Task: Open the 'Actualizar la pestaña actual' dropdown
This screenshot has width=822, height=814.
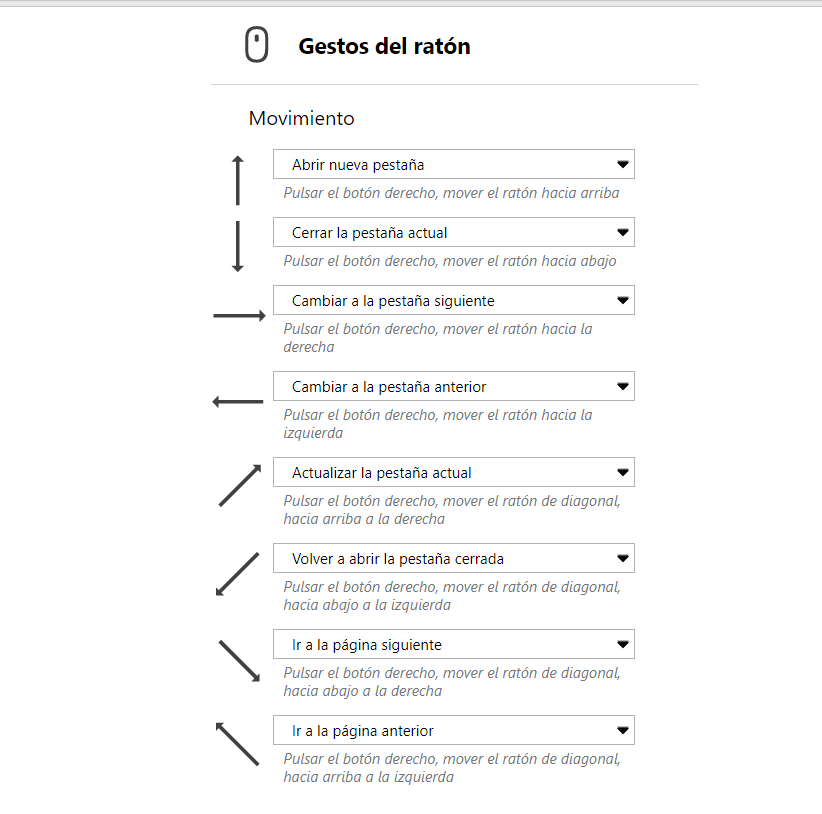Action: click(453, 472)
